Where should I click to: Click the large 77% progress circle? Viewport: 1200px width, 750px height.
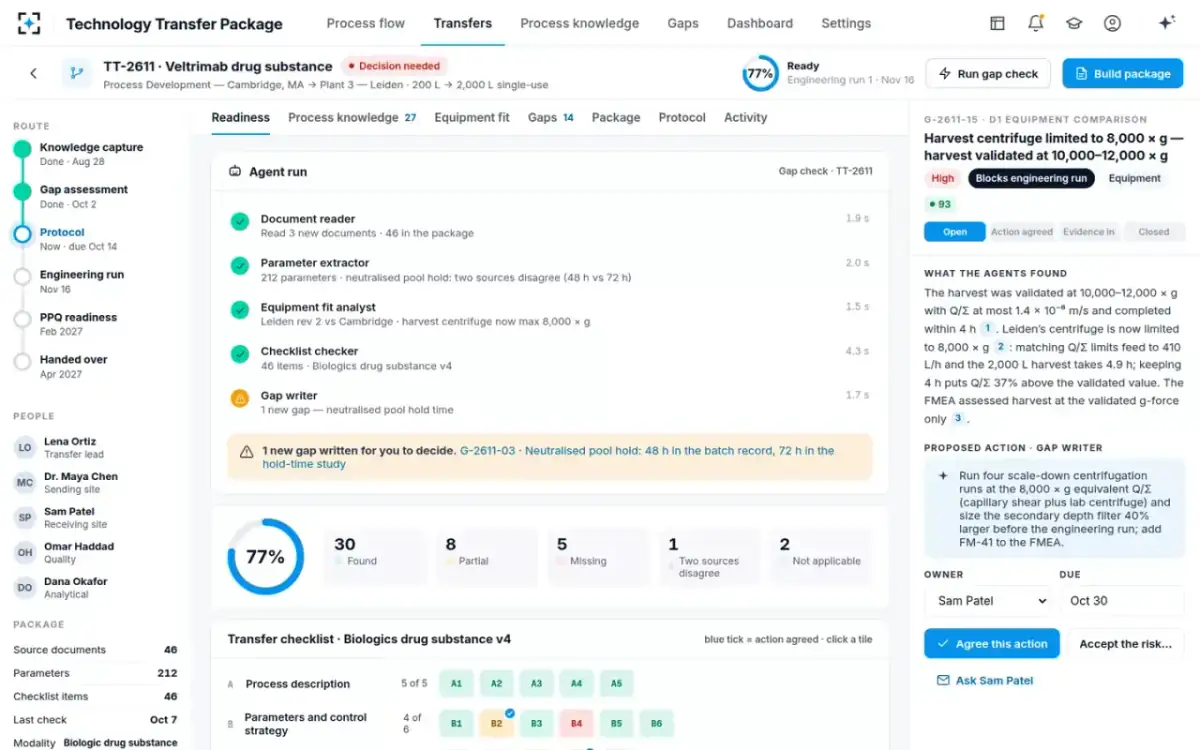(x=265, y=557)
